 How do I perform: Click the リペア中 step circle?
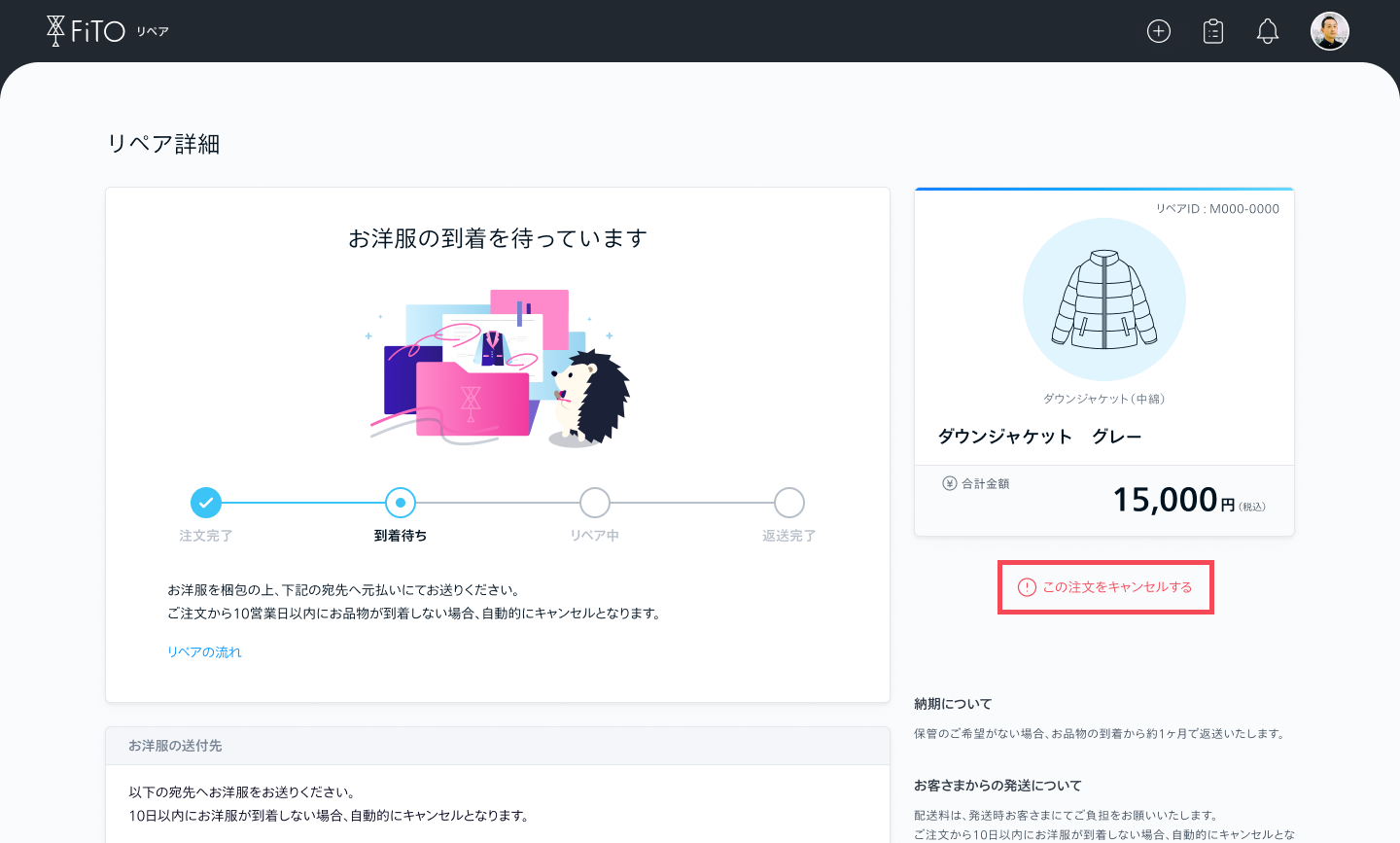click(x=594, y=503)
